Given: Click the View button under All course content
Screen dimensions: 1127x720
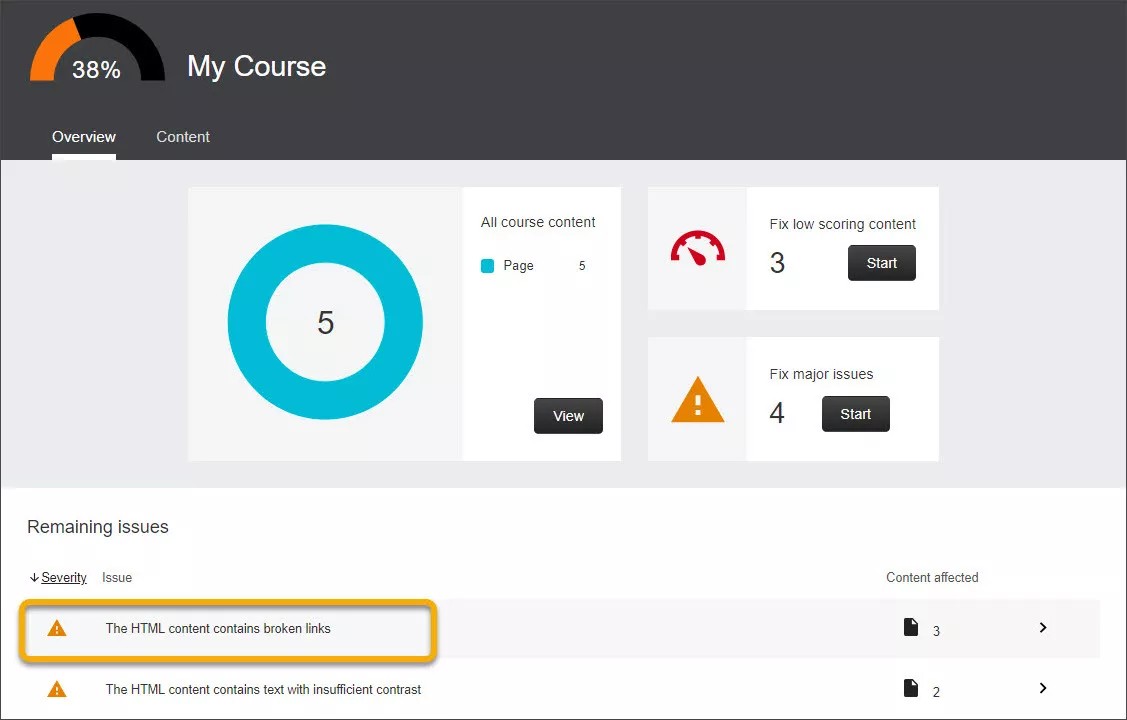Looking at the screenshot, I should click(x=568, y=415).
